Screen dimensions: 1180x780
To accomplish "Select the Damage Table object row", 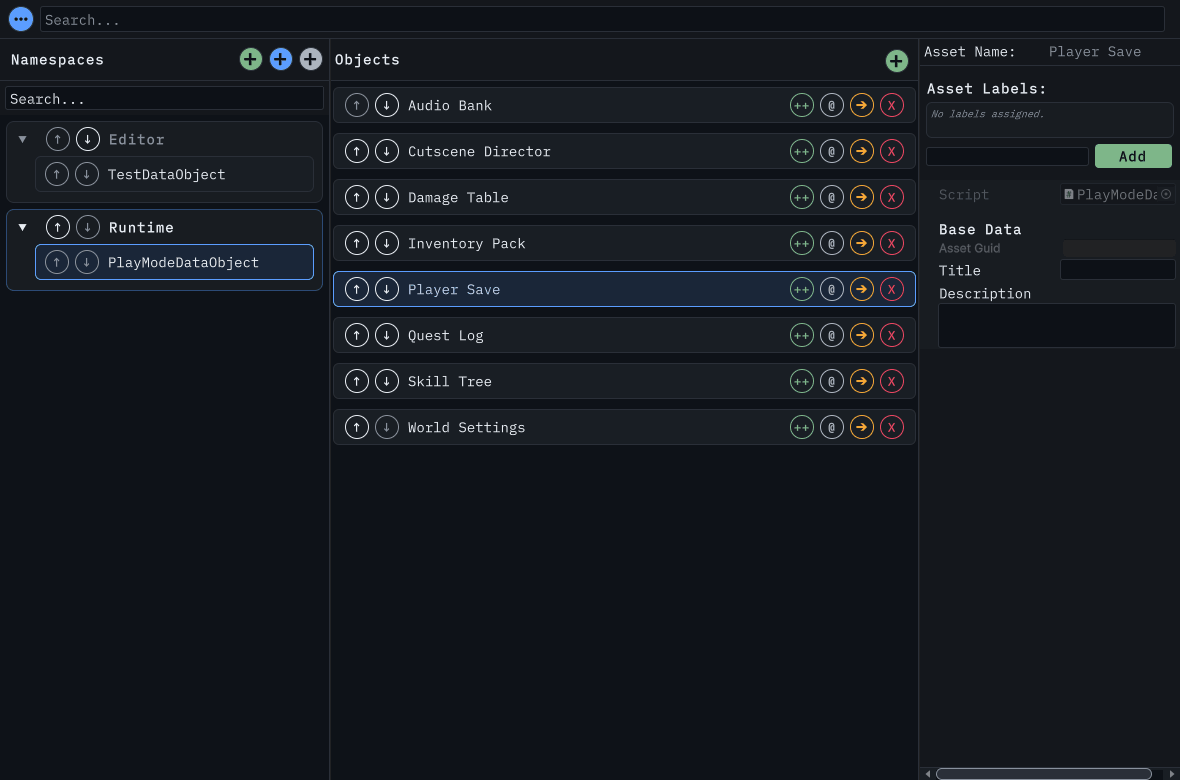I will point(624,197).
